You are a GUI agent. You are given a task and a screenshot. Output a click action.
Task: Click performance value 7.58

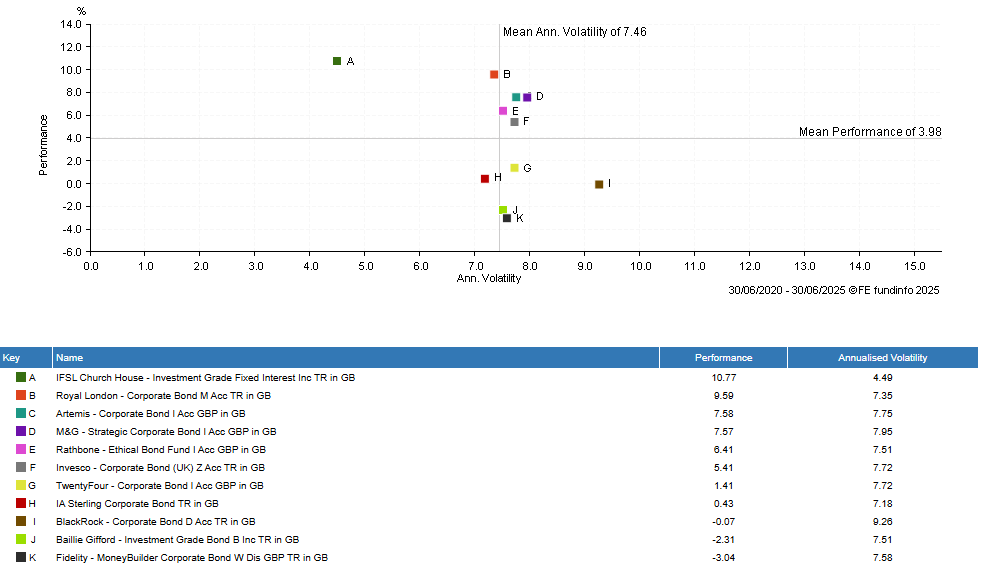pyautogui.click(x=723, y=414)
